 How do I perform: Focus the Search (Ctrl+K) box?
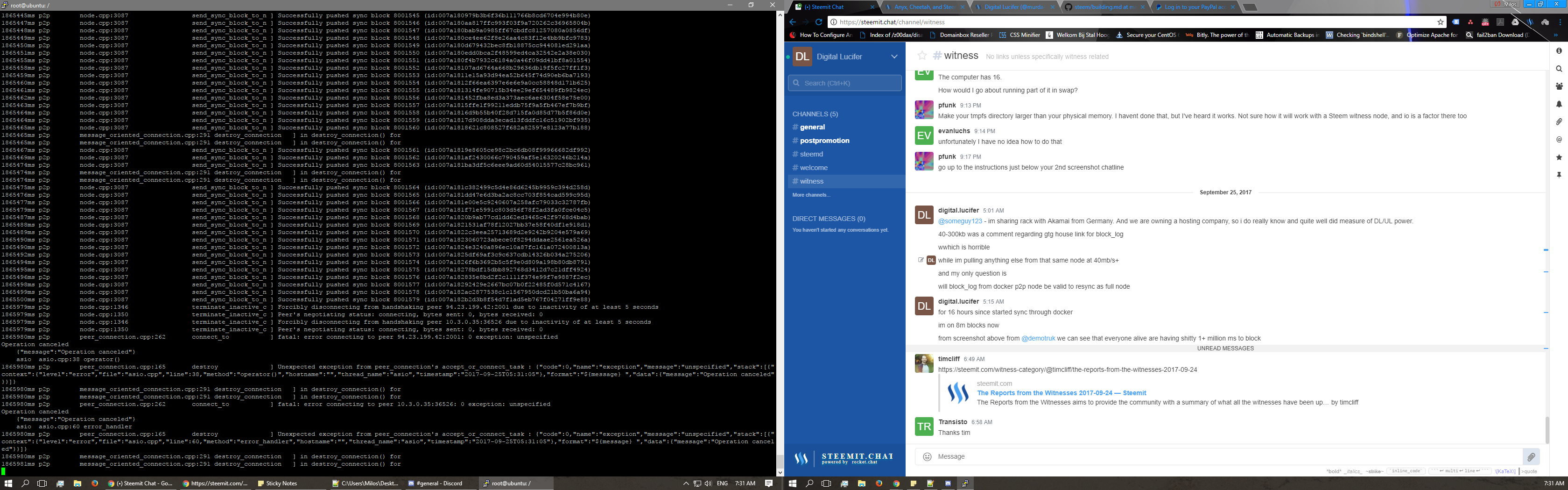844,83
